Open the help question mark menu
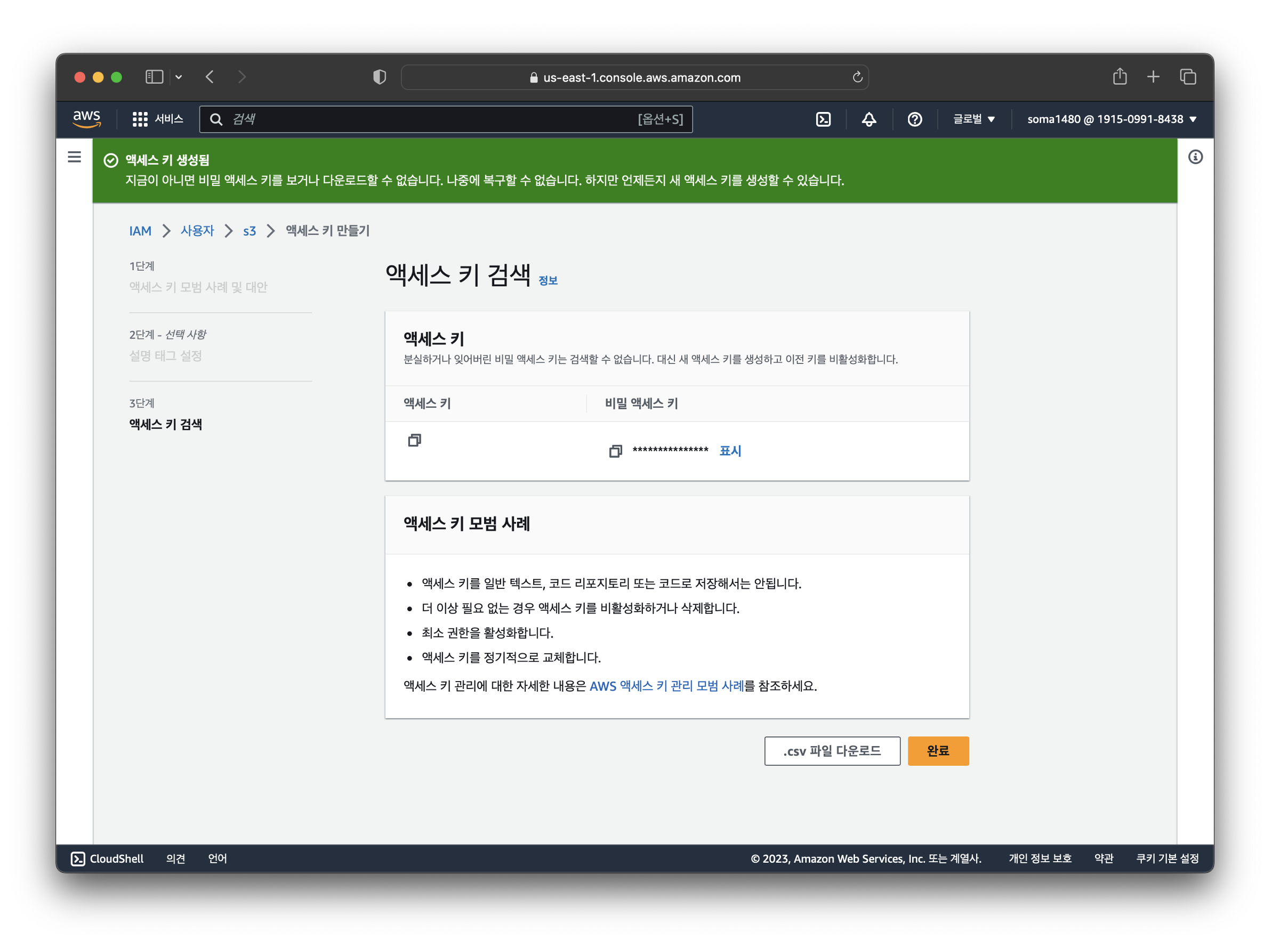The height and width of the screenshot is (940, 1288). pyautogui.click(x=916, y=119)
